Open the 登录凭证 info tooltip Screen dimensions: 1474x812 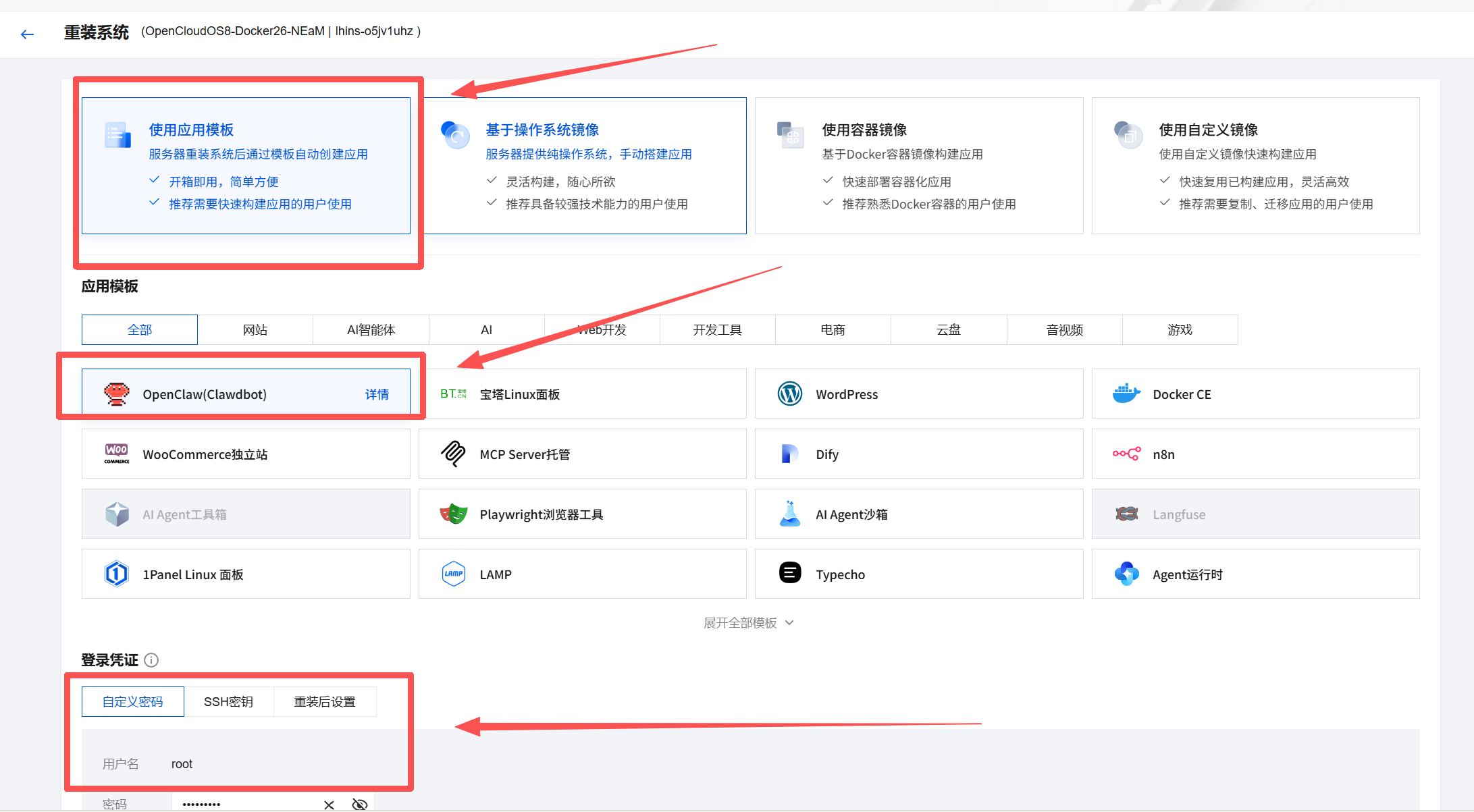coord(152,660)
